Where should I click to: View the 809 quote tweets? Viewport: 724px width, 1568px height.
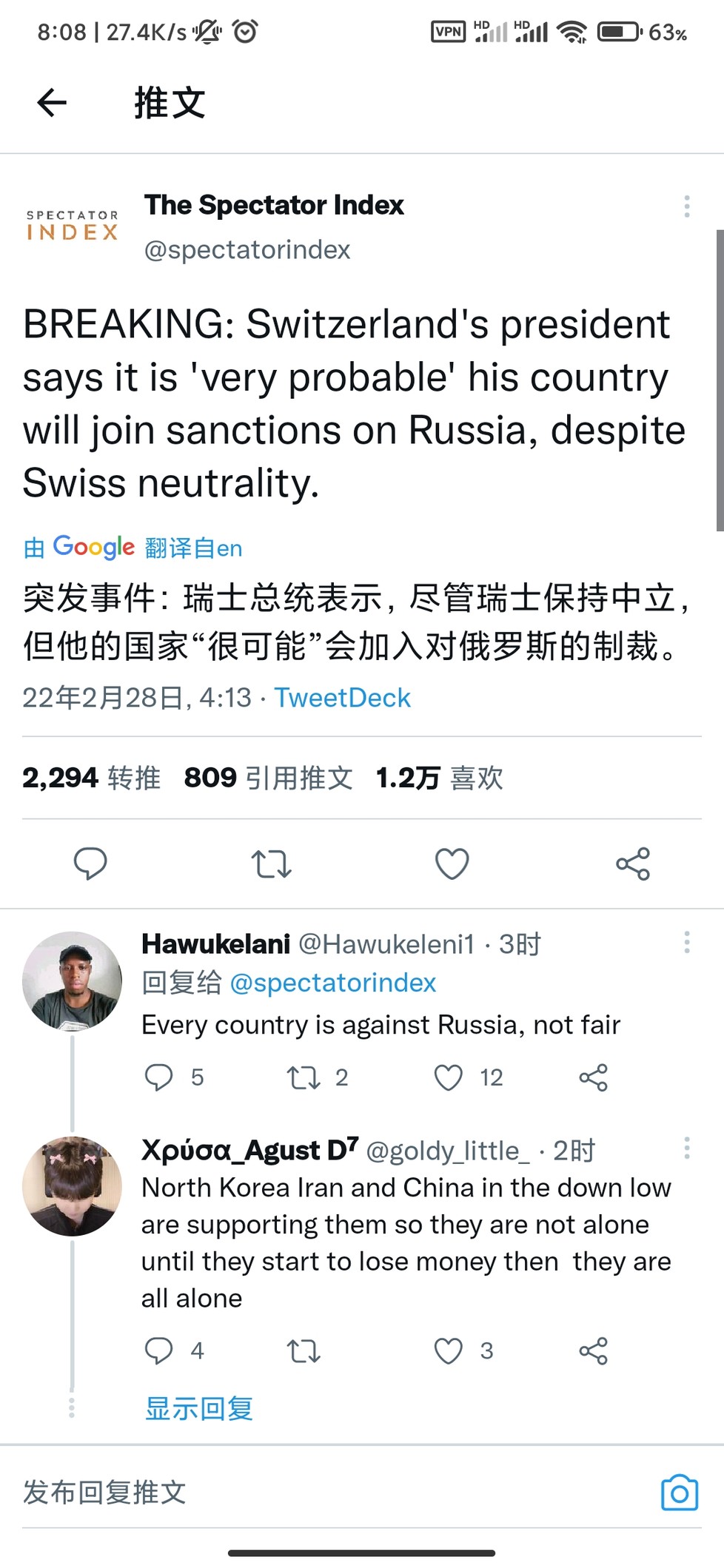pyautogui.click(x=268, y=778)
